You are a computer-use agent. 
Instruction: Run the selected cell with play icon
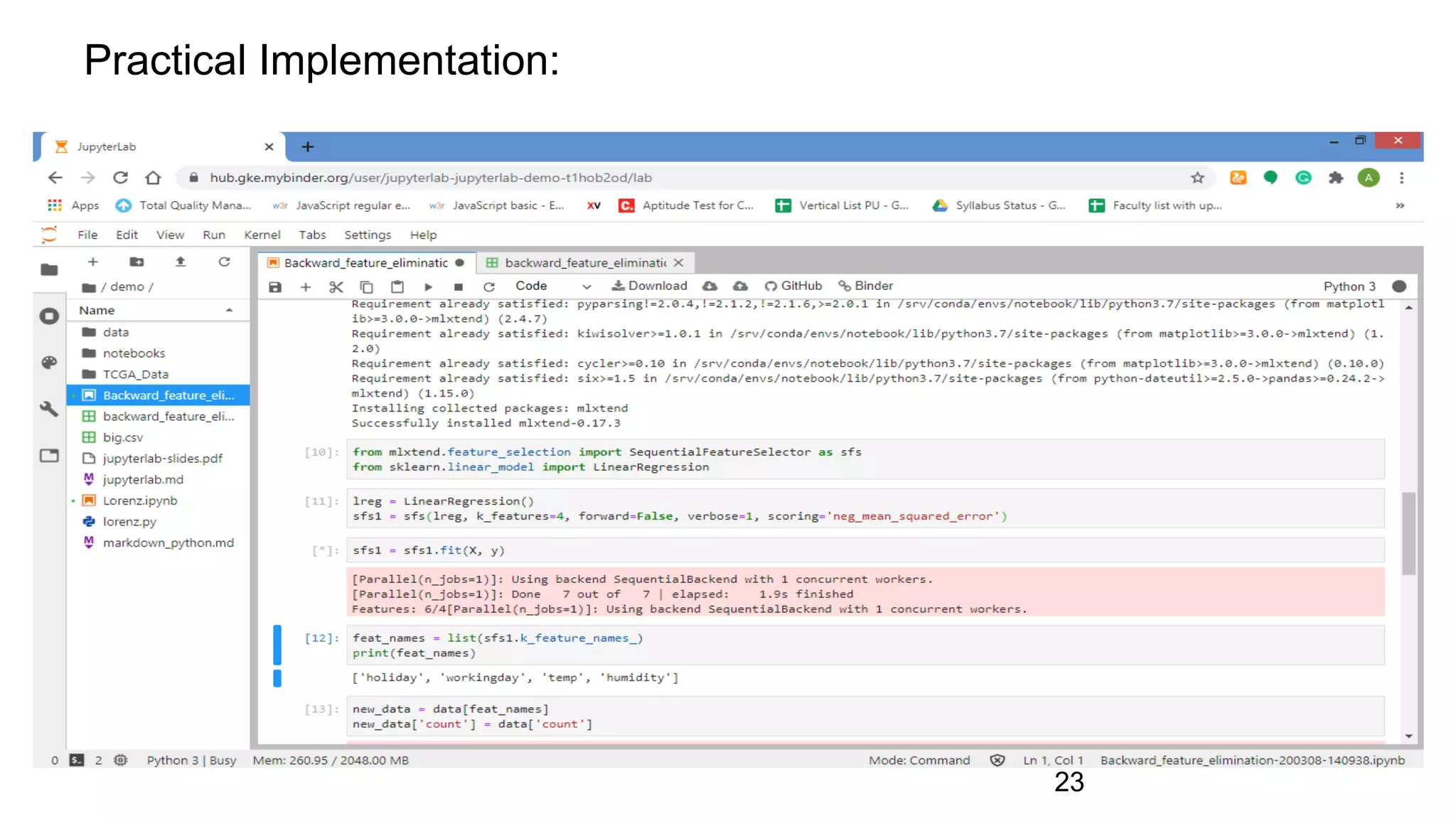click(428, 287)
